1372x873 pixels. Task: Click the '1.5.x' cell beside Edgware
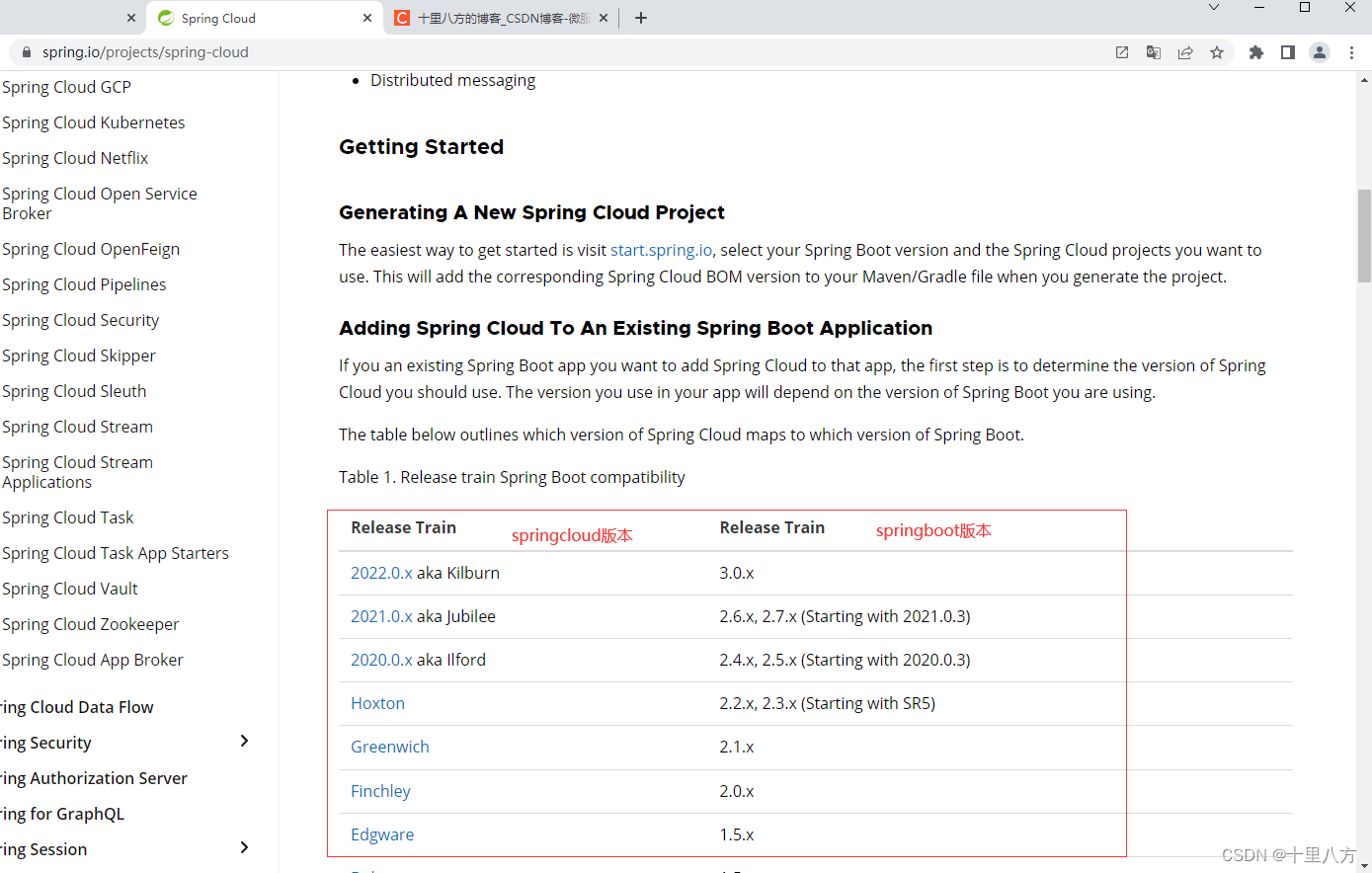point(737,834)
